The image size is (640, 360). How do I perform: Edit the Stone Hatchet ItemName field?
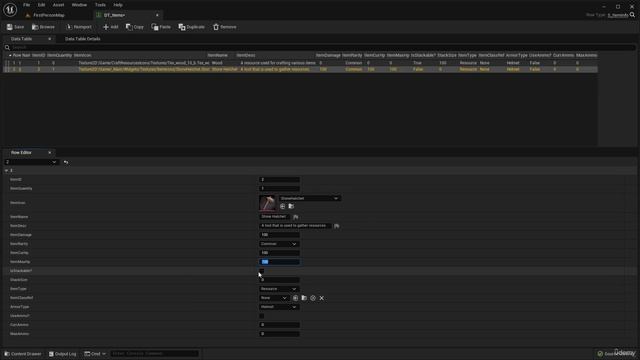[275, 217]
